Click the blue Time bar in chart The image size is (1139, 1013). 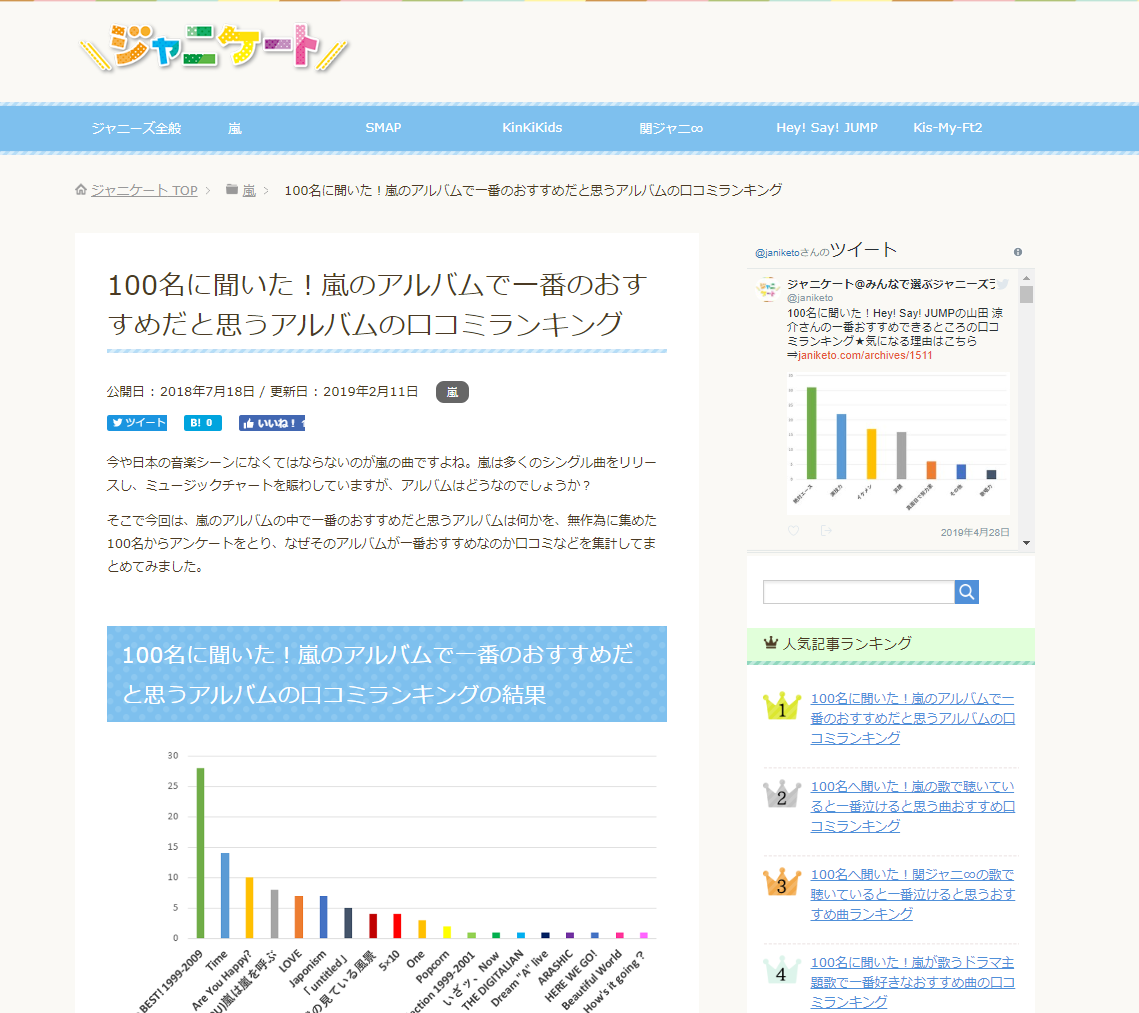[225, 895]
